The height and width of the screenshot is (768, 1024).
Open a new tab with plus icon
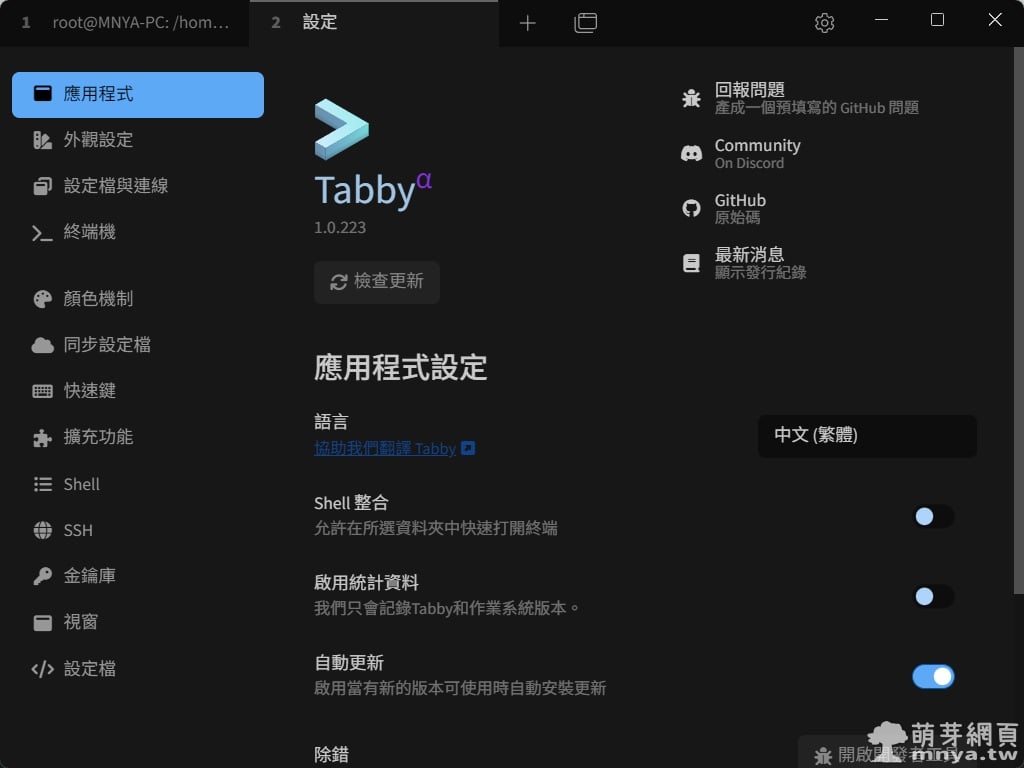tap(528, 23)
